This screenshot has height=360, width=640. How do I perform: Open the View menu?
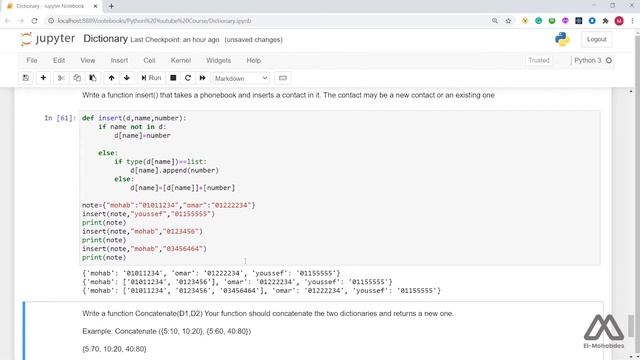(x=87, y=60)
